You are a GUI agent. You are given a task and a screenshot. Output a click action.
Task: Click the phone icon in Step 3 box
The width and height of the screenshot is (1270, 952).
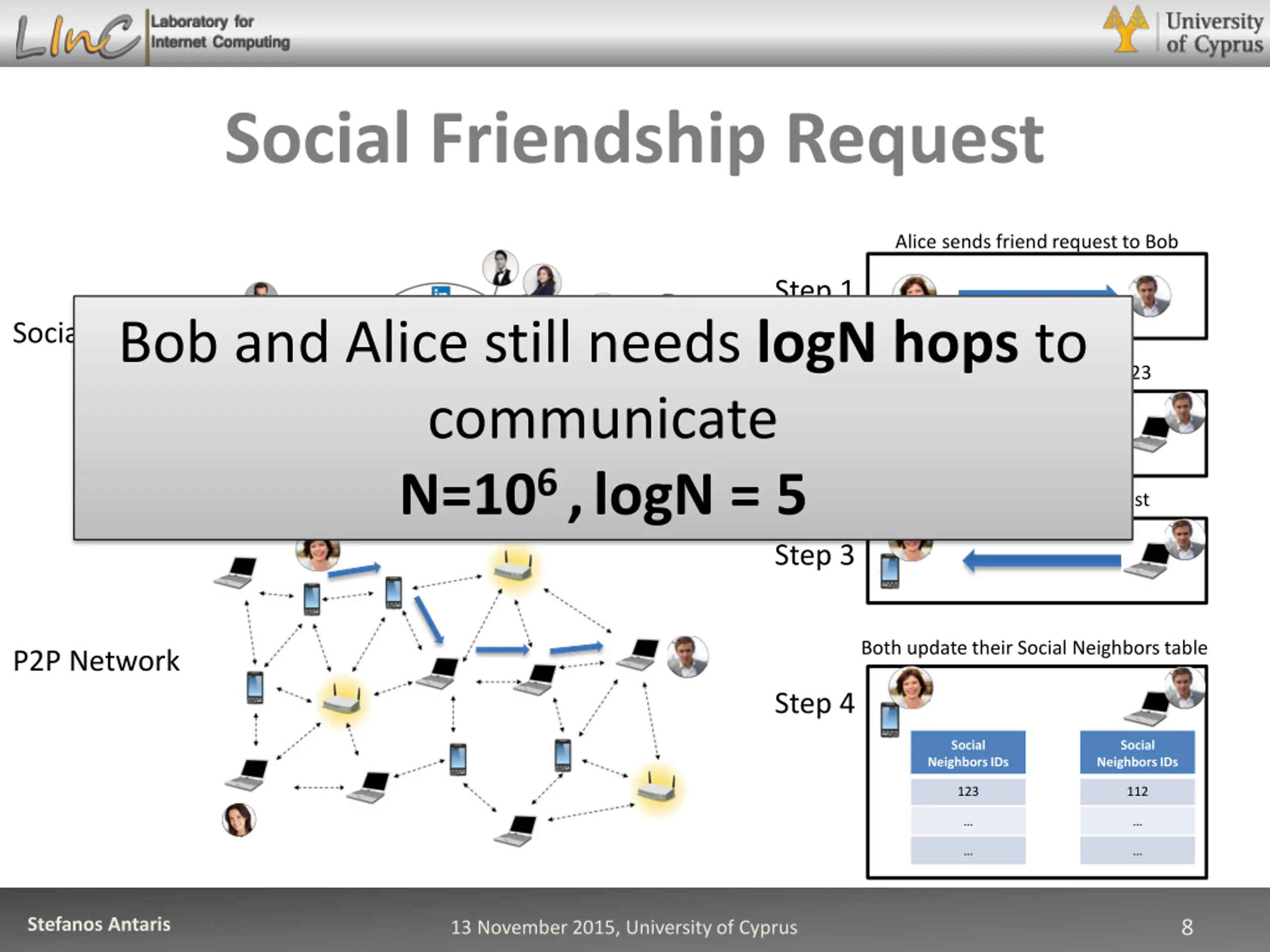[x=890, y=572]
